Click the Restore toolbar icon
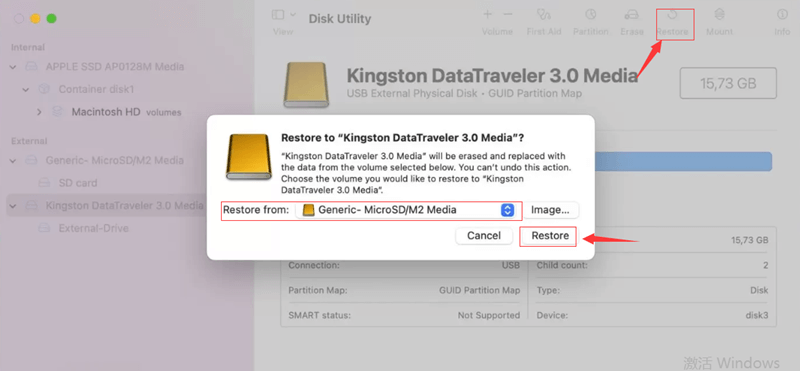The height and width of the screenshot is (371, 800). click(672, 14)
